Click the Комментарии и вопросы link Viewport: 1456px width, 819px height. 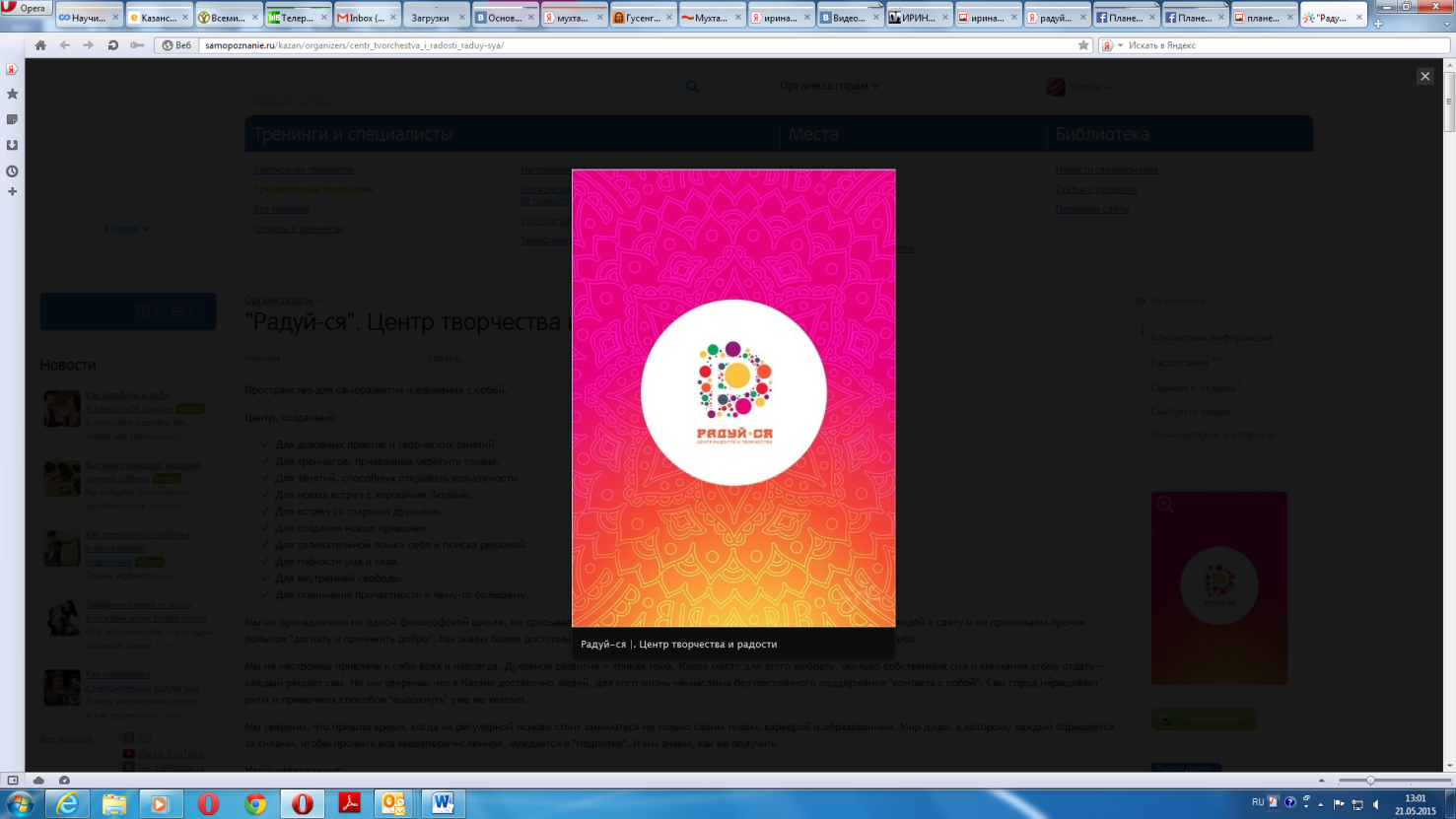(x=1212, y=435)
